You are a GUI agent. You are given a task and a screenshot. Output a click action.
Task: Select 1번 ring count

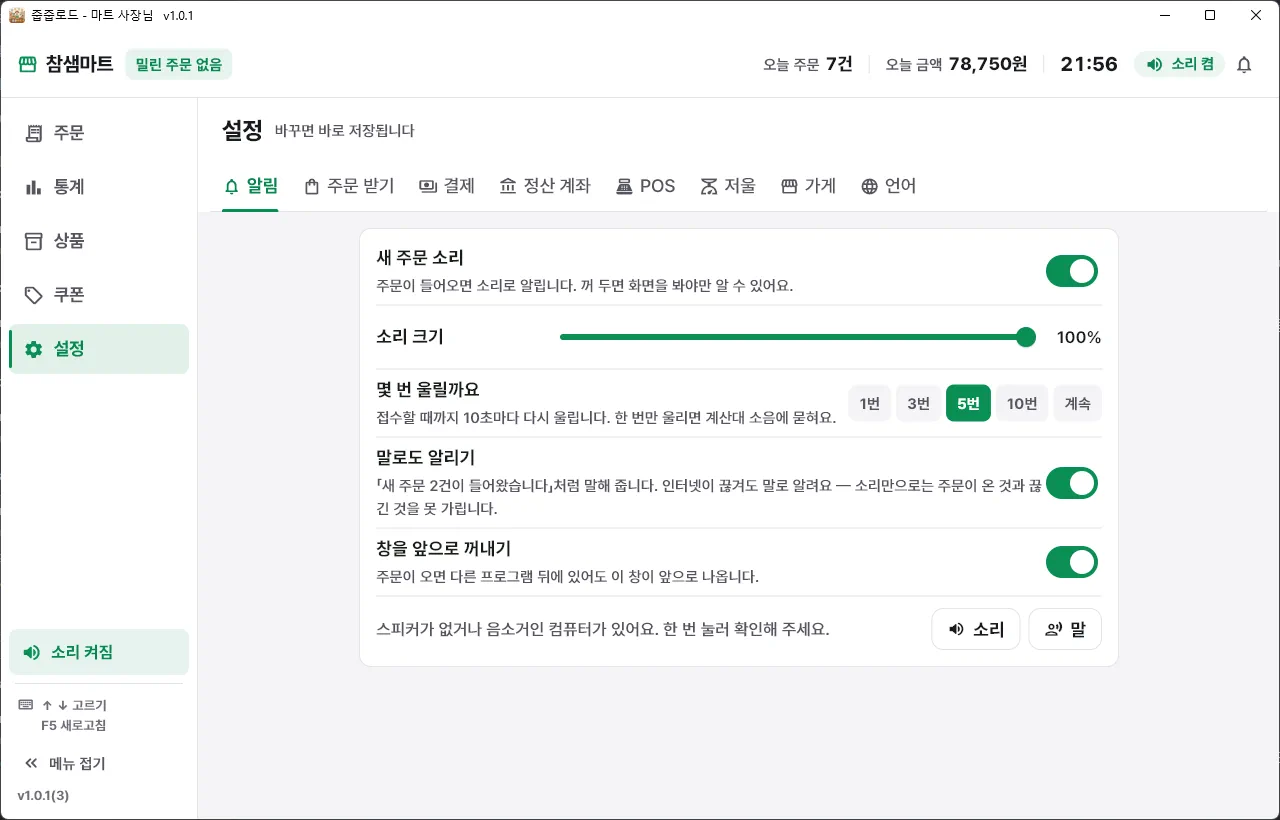869,404
